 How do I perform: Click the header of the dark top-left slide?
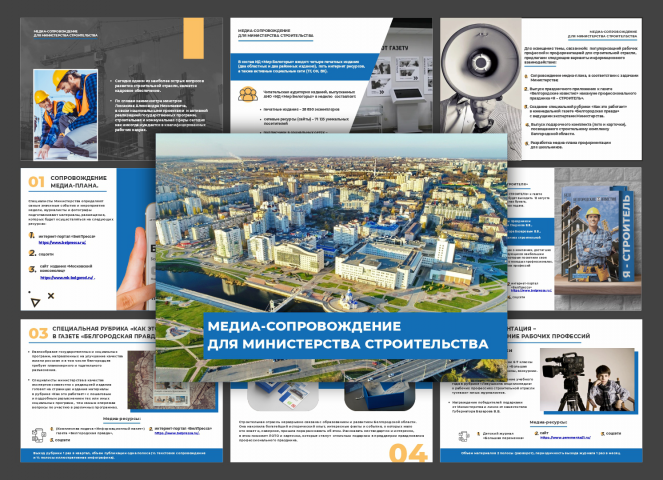click(x=66, y=33)
